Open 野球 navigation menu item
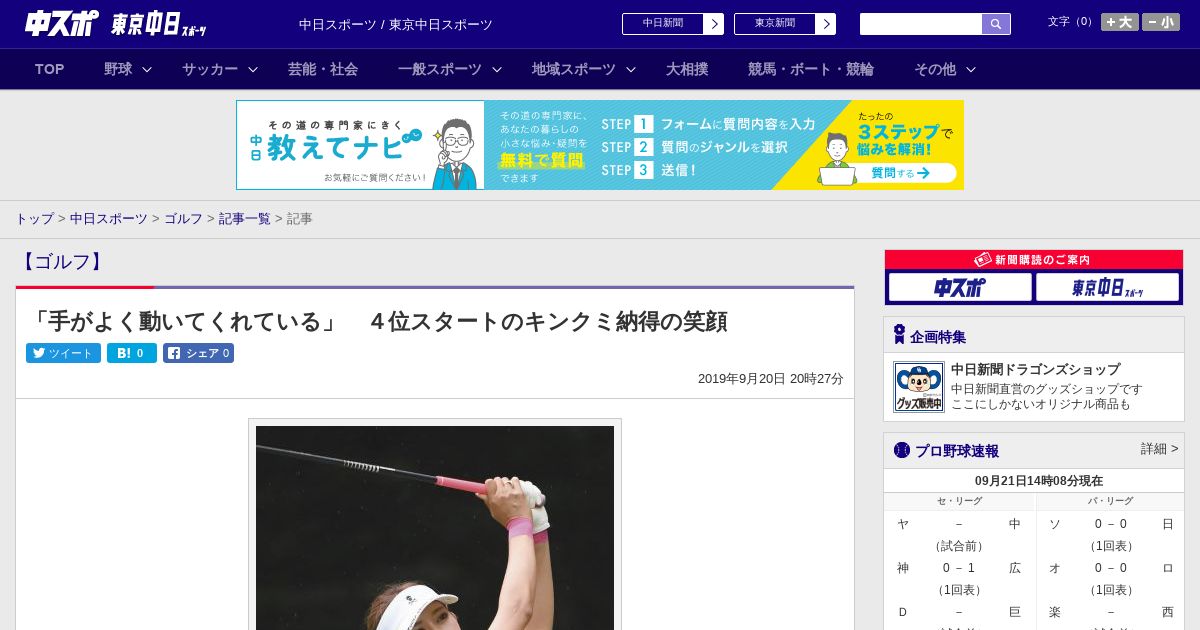The width and height of the screenshot is (1200, 630). click(118, 69)
